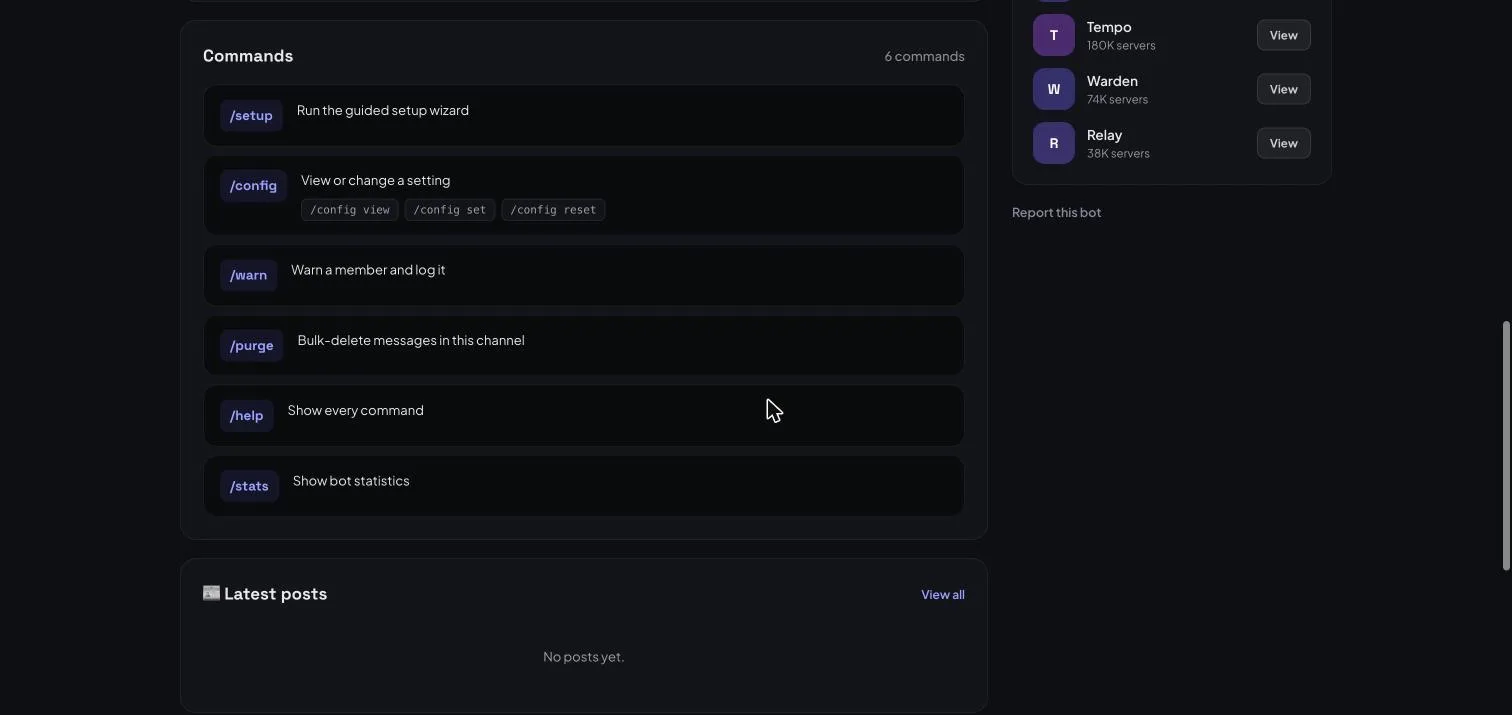Click the '6 commands' count label

(x=924, y=56)
